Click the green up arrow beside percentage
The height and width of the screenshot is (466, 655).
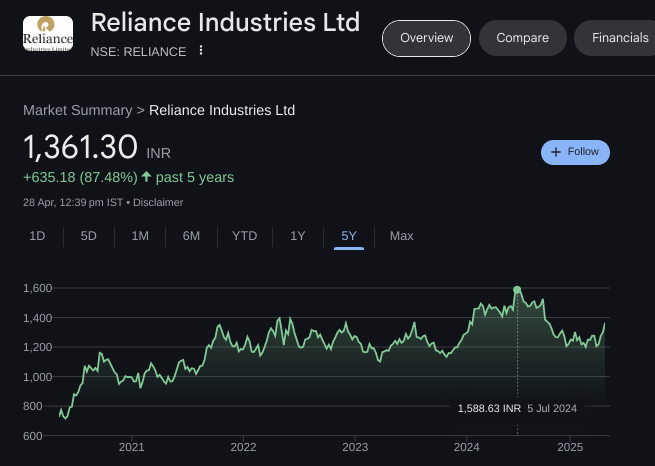pyautogui.click(x=146, y=177)
